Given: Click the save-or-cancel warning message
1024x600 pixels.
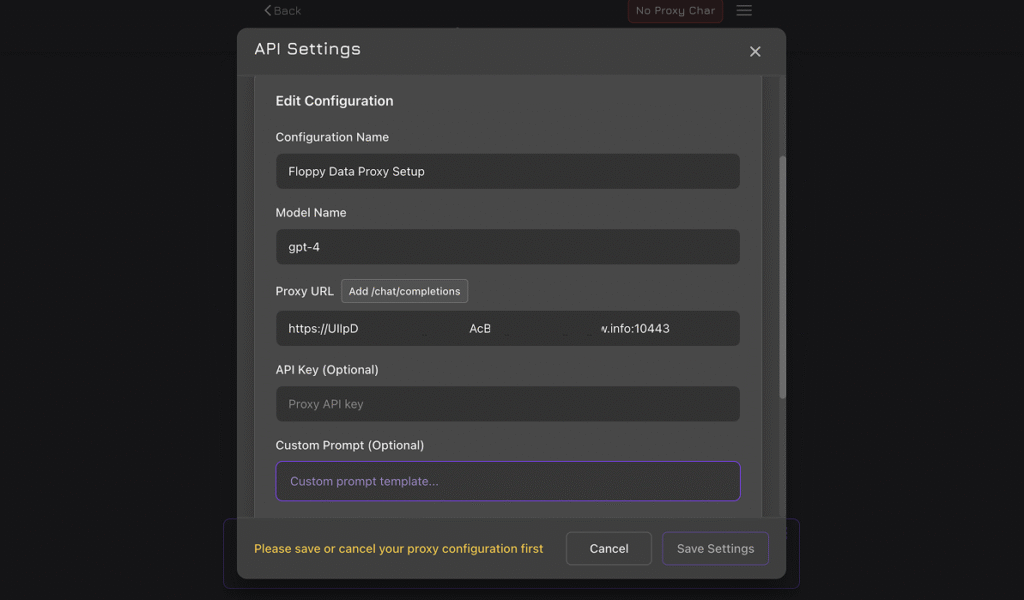Looking at the screenshot, I should click(398, 548).
